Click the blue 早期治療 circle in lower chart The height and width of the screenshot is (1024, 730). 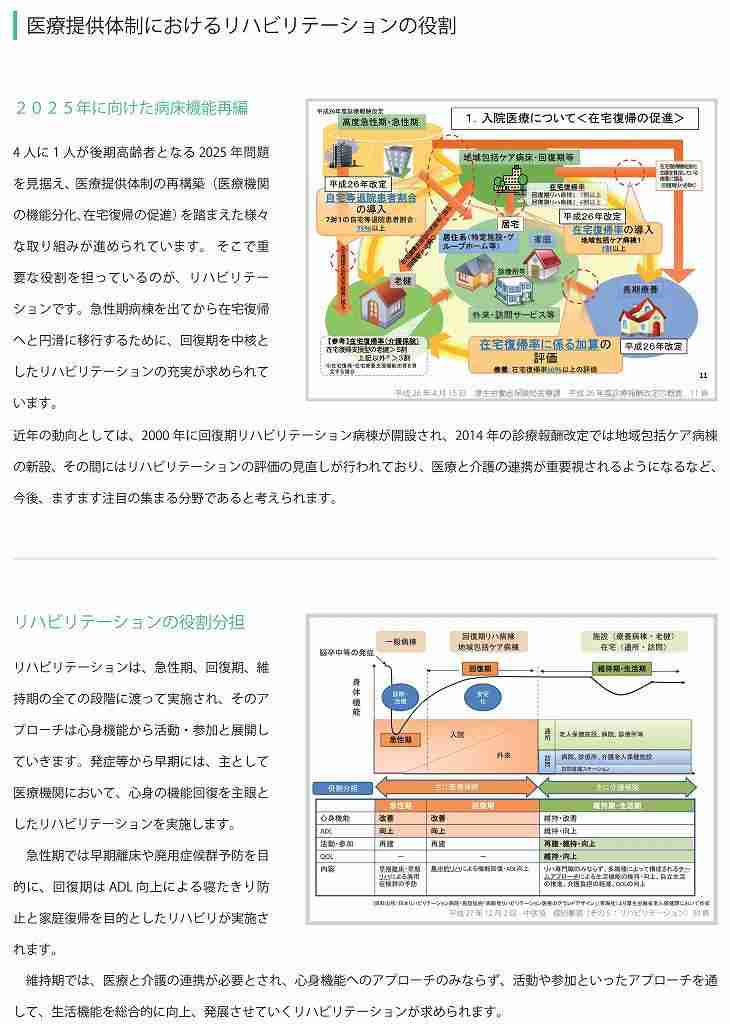click(x=398, y=697)
